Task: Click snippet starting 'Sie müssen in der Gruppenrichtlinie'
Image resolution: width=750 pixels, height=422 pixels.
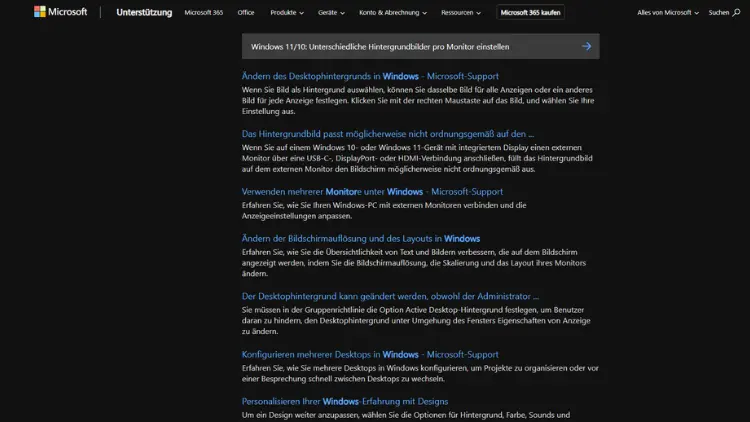Action: click(416, 321)
